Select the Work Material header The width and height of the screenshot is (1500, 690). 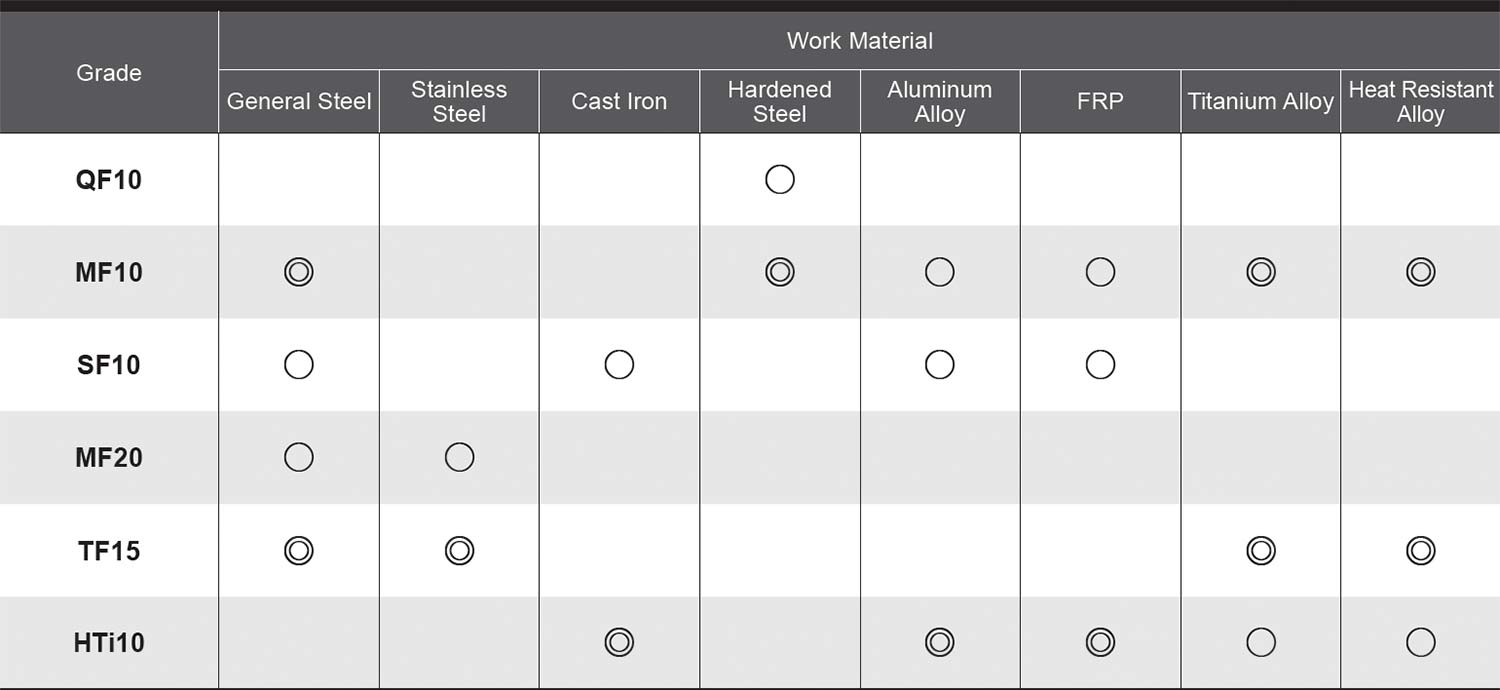click(860, 41)
